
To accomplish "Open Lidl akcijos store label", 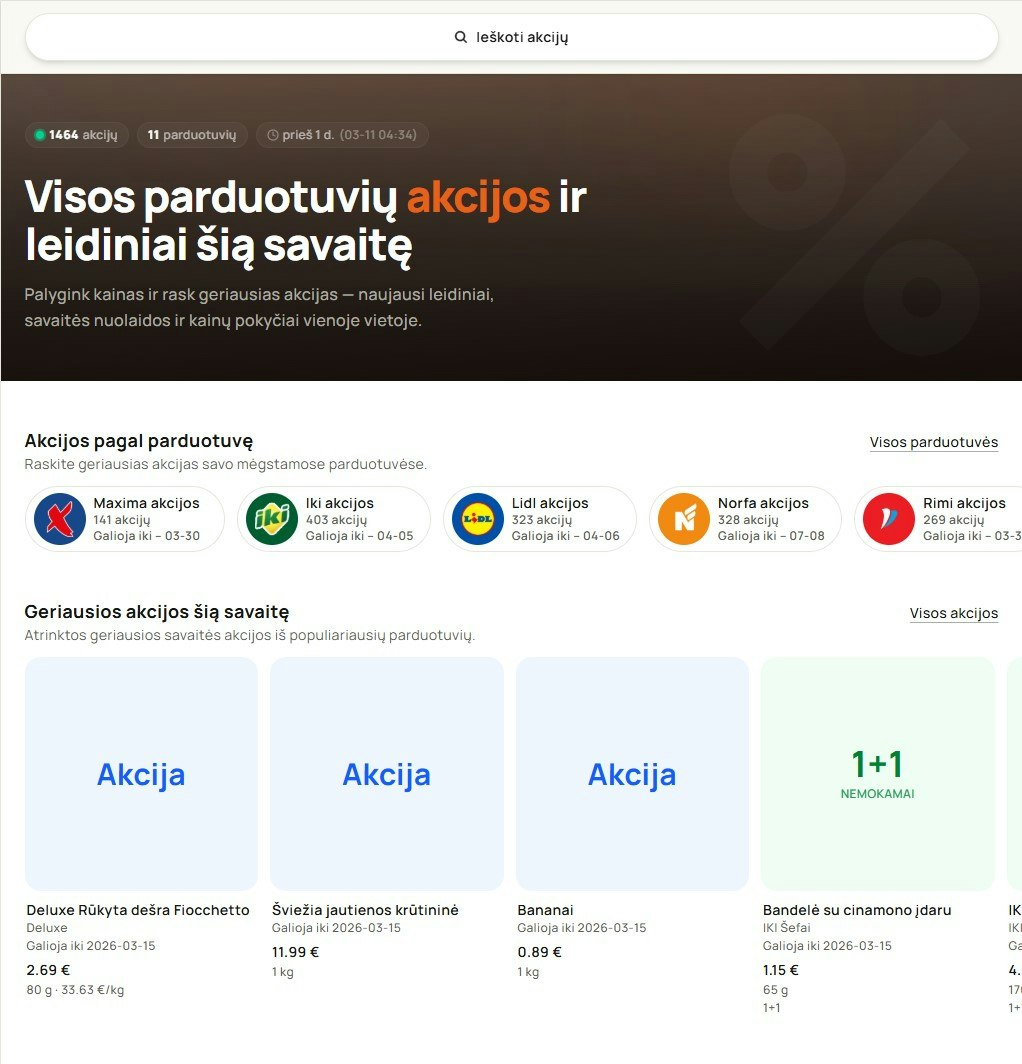I will tap(550, 503).
